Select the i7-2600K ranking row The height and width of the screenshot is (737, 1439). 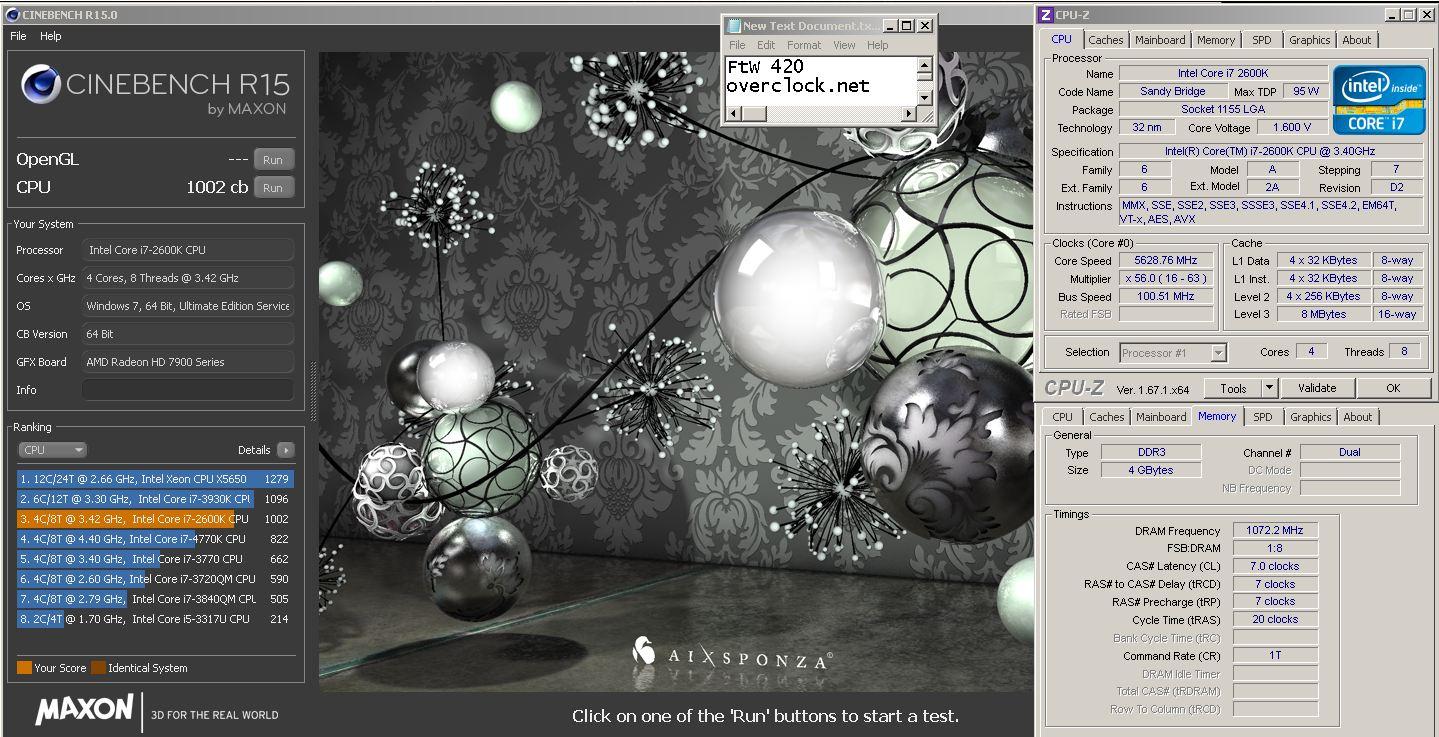coord(156,519)
